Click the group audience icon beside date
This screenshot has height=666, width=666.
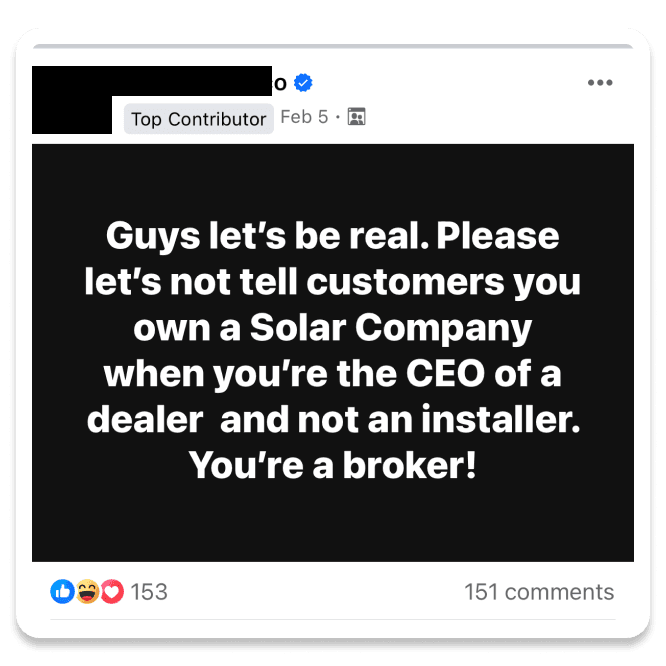(357, 117)
